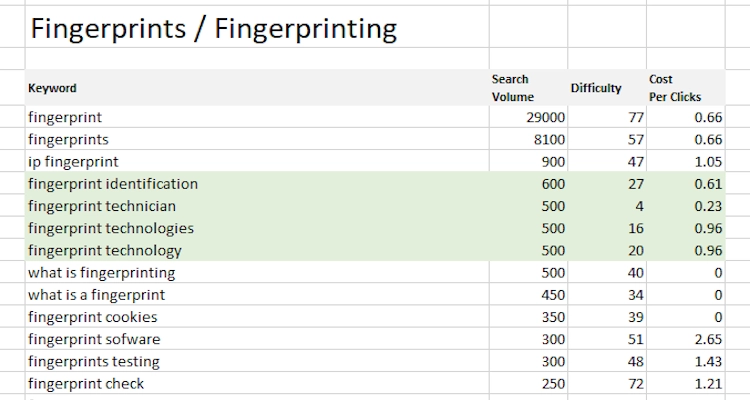Select the 'fingerprints testing' keyword cell

pyautogui.click(x=94, y=361)
